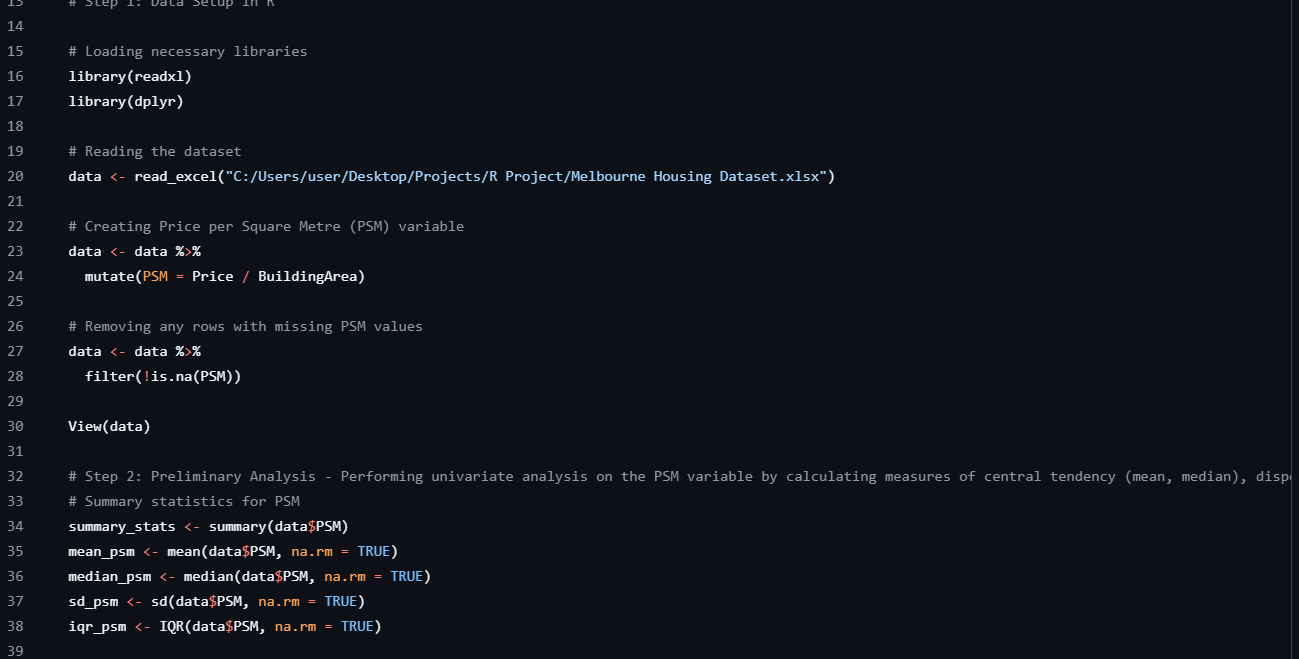Click line number 30 beside View(data)
This screenshot has width=1299, height=659.
(x=15, y=426)
